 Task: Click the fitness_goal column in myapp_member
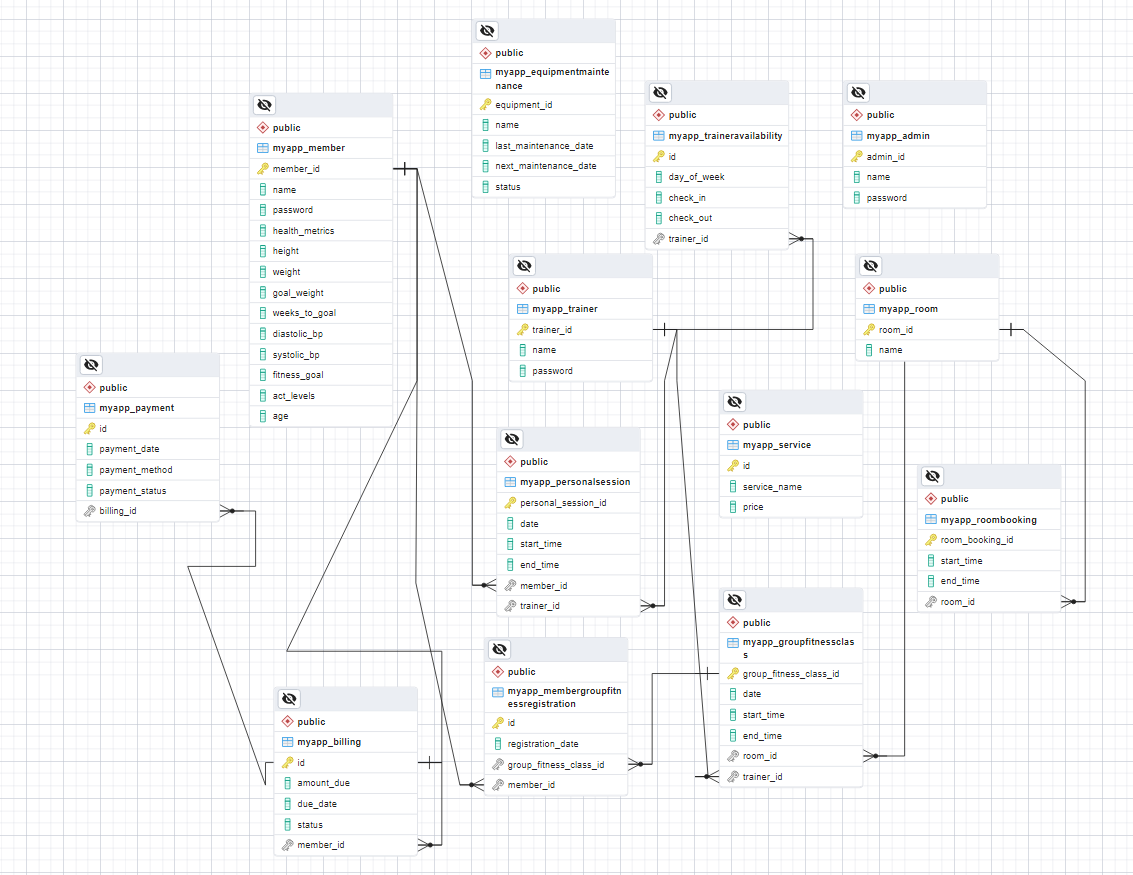tap(322, 375)
